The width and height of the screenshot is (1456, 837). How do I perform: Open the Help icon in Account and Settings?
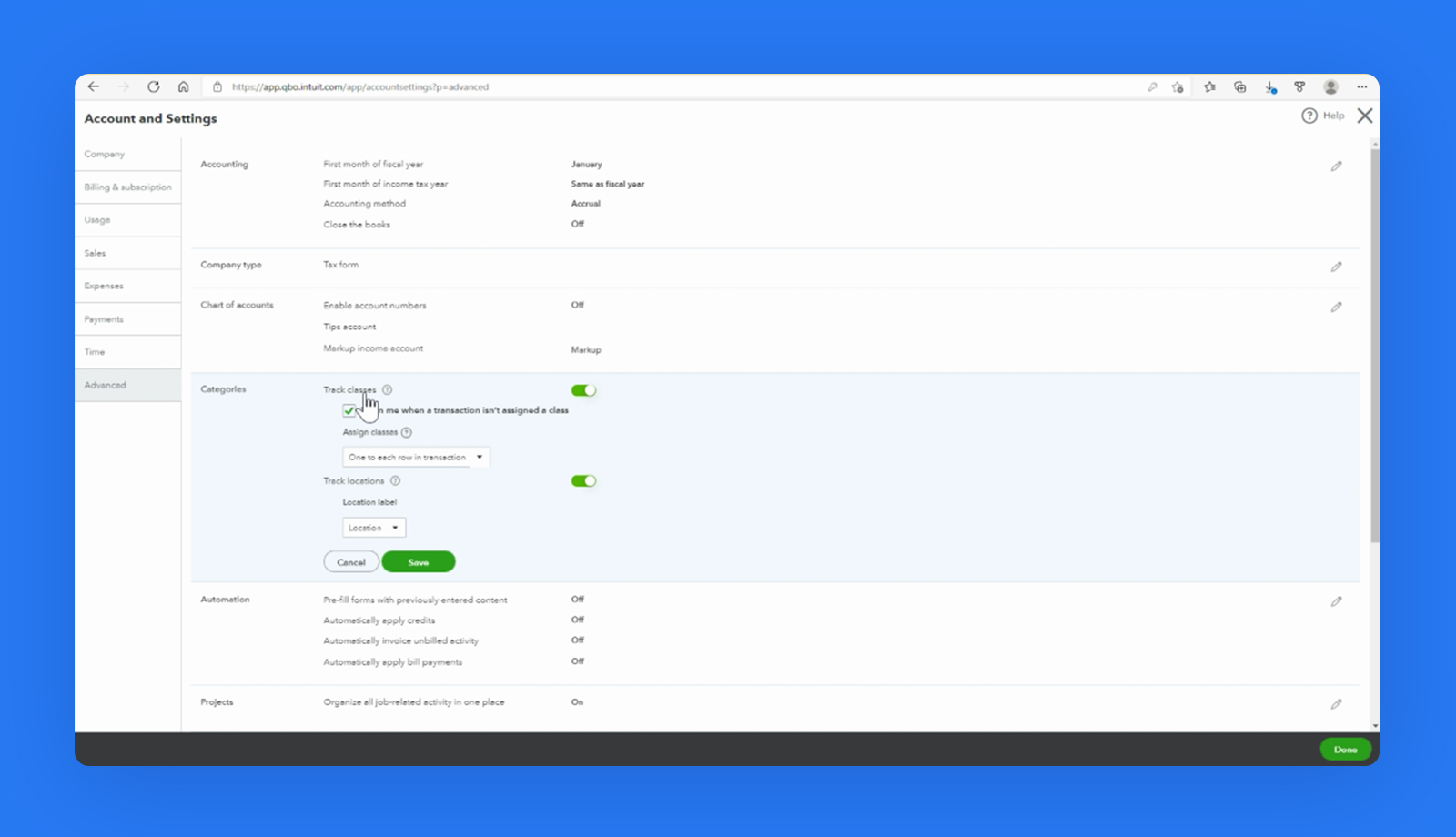[x=1309, y=116]
